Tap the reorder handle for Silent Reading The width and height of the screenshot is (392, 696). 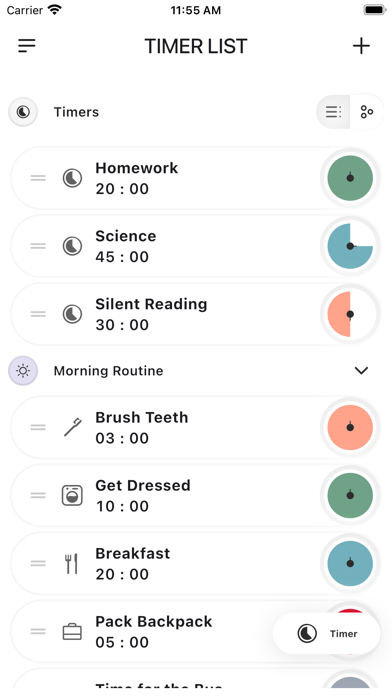click(x=38, y=314)
